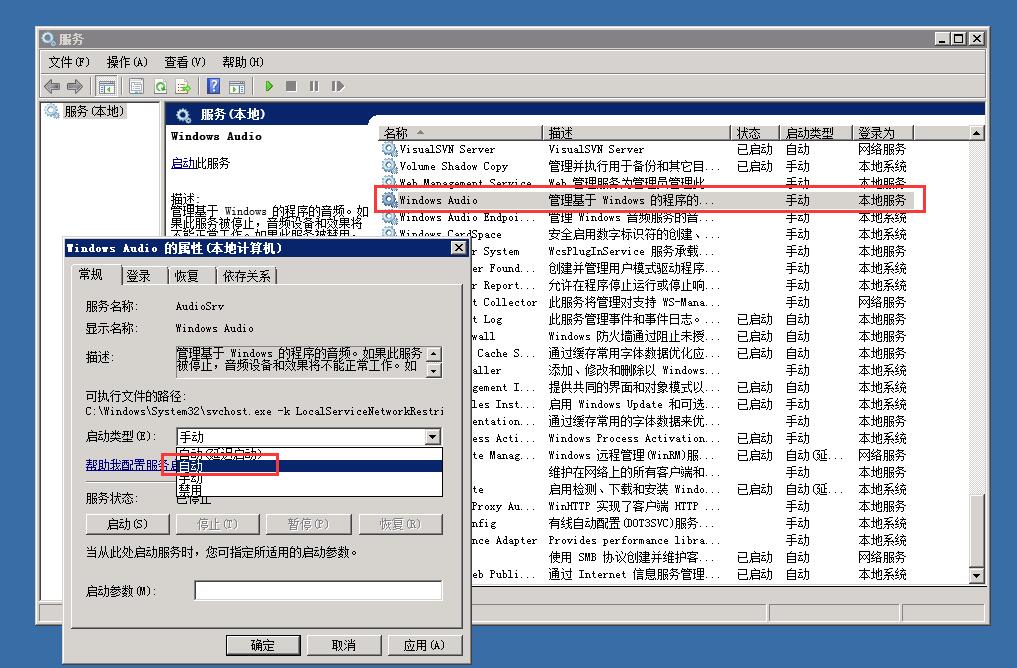This screenshot has height=668, width=1017.
Task: Click description 'Windows Process Activation...'
Action: [x=634, y=438]
